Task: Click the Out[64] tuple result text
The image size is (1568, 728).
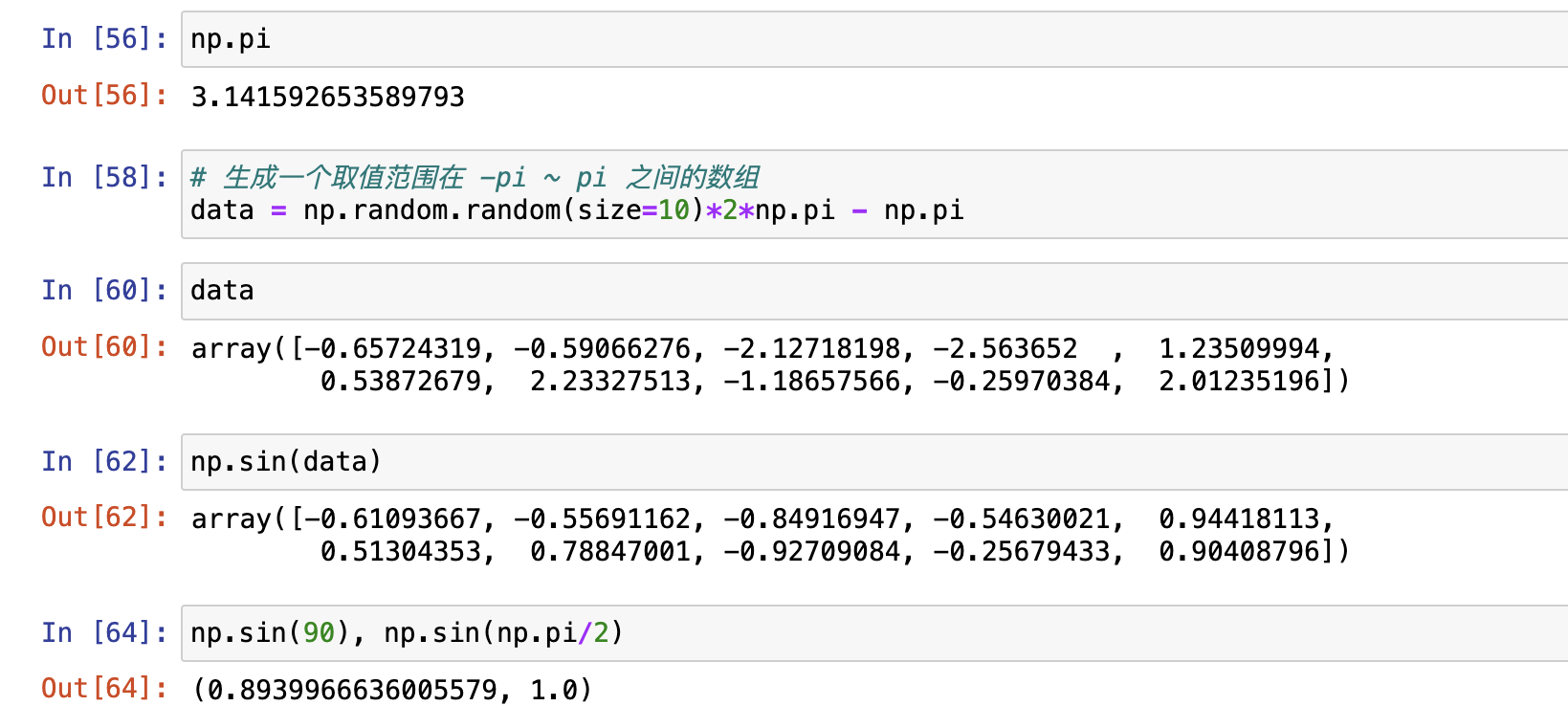Action: (x=392, y=690)
